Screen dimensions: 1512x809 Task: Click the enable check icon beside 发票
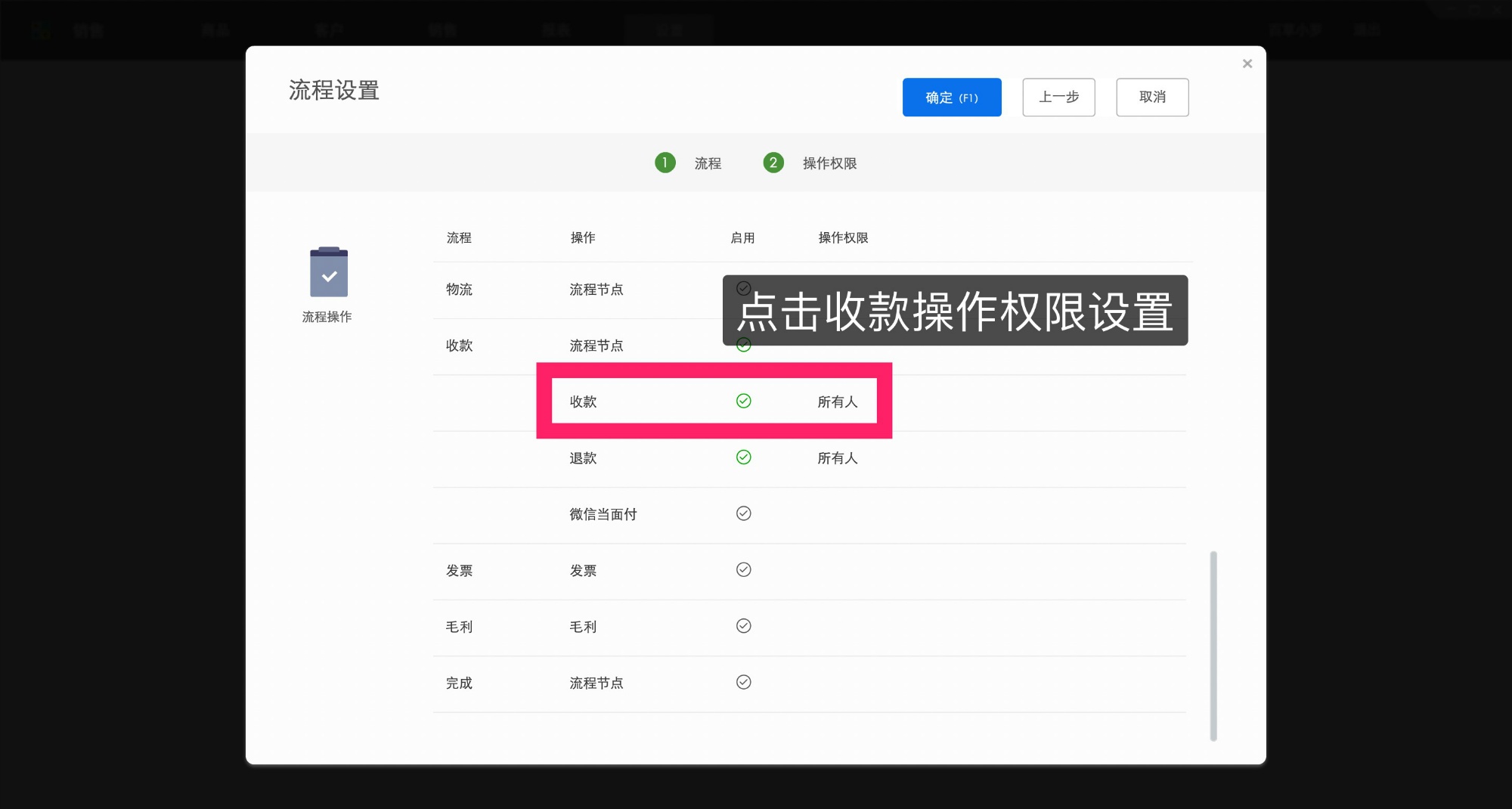(x=744, y=570)
